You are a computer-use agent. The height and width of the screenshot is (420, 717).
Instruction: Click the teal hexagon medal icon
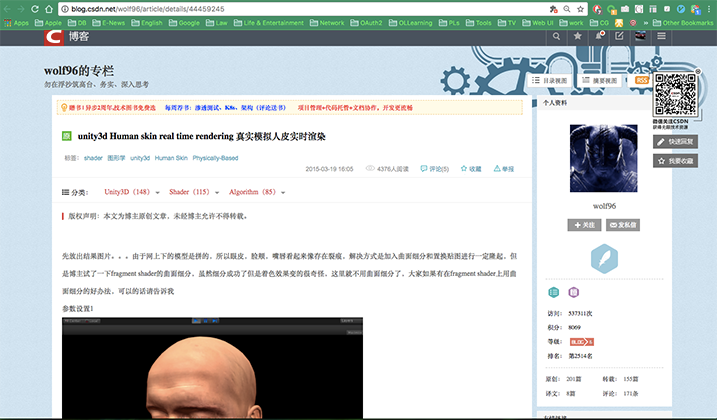(553, 292)
